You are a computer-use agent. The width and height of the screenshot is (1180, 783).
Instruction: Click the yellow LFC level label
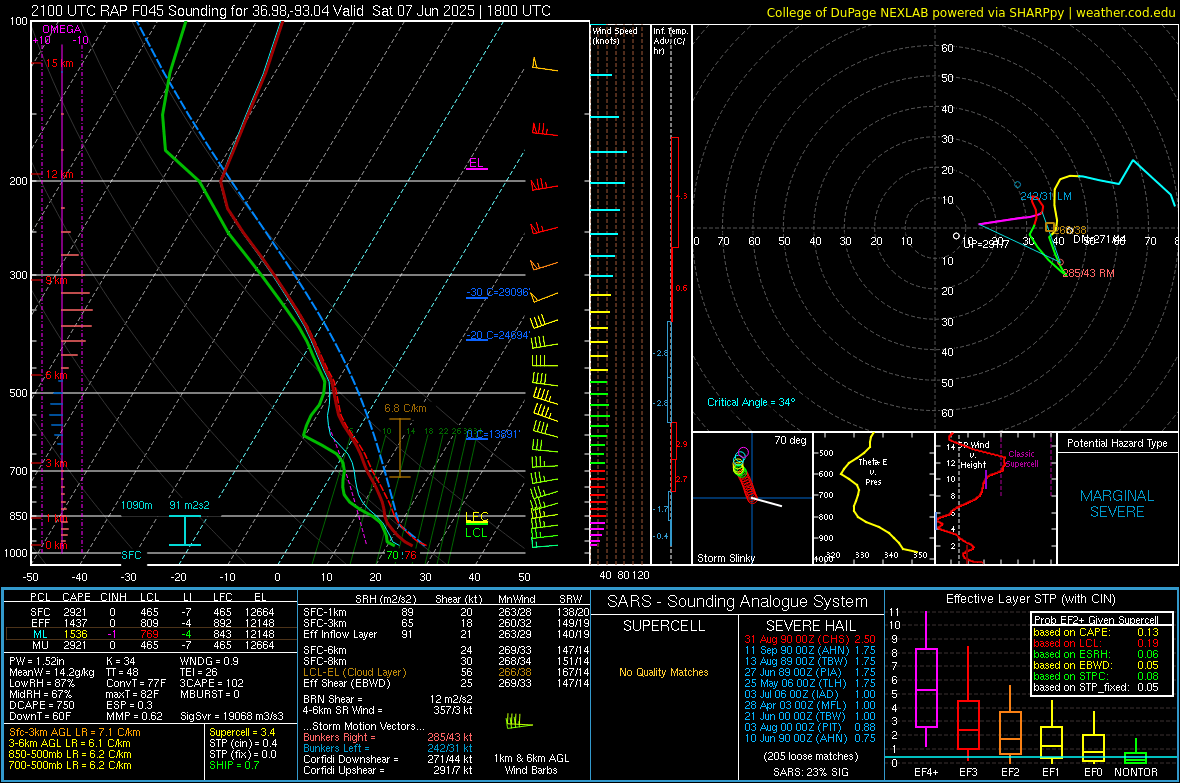click(476, 516)
